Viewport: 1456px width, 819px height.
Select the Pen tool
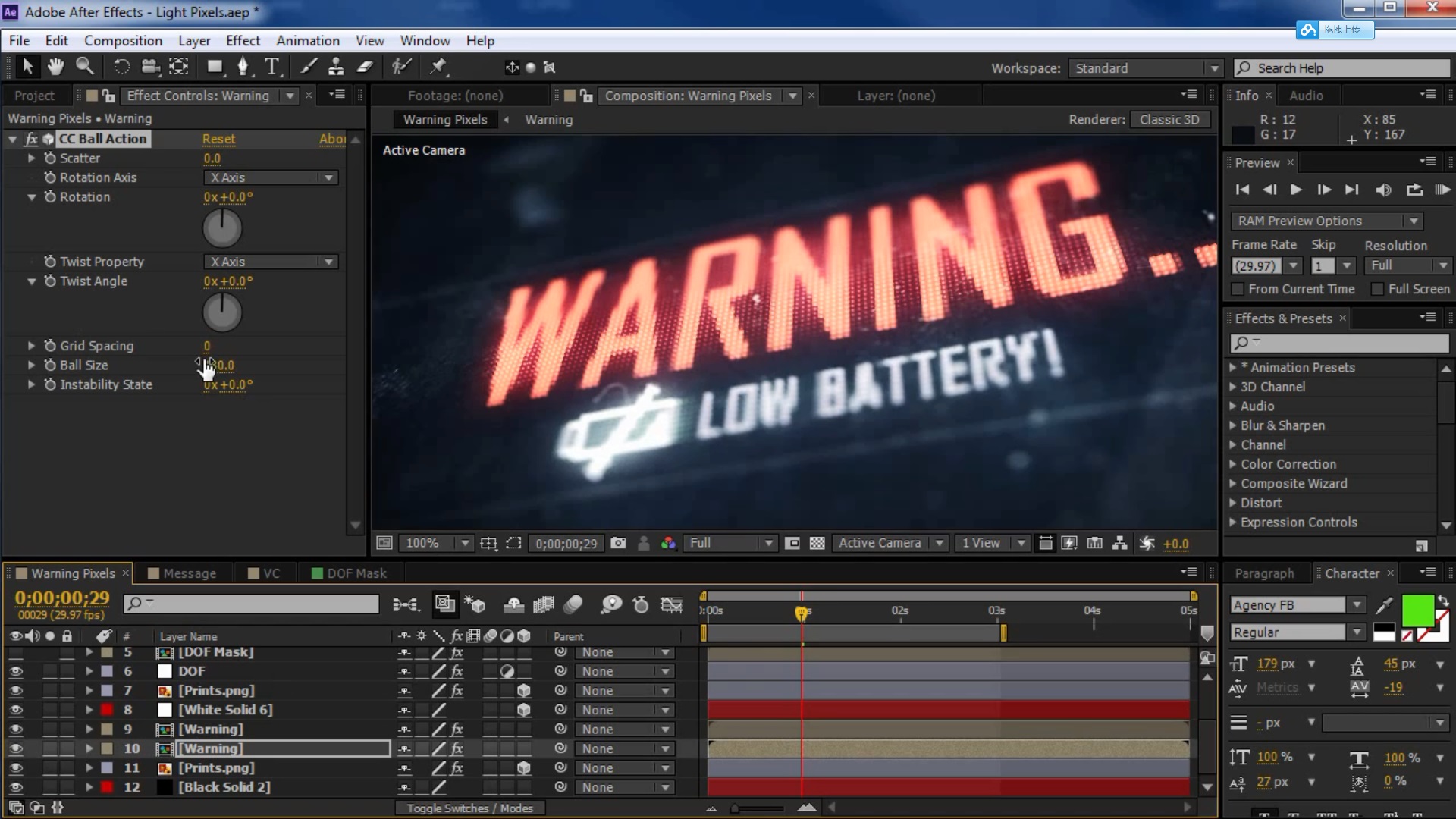tap(243, 67)
